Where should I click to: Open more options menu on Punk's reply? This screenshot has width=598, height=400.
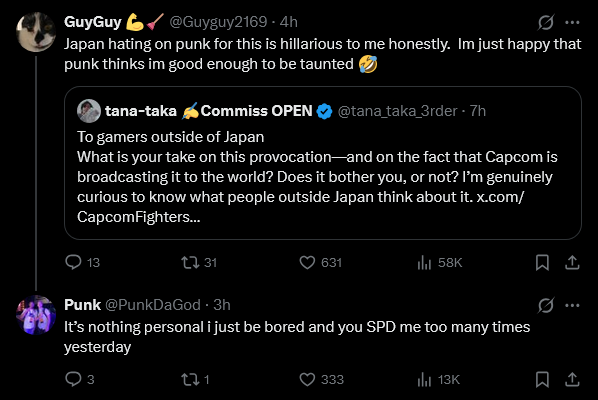pyautogui.click(x=572, y=305)
